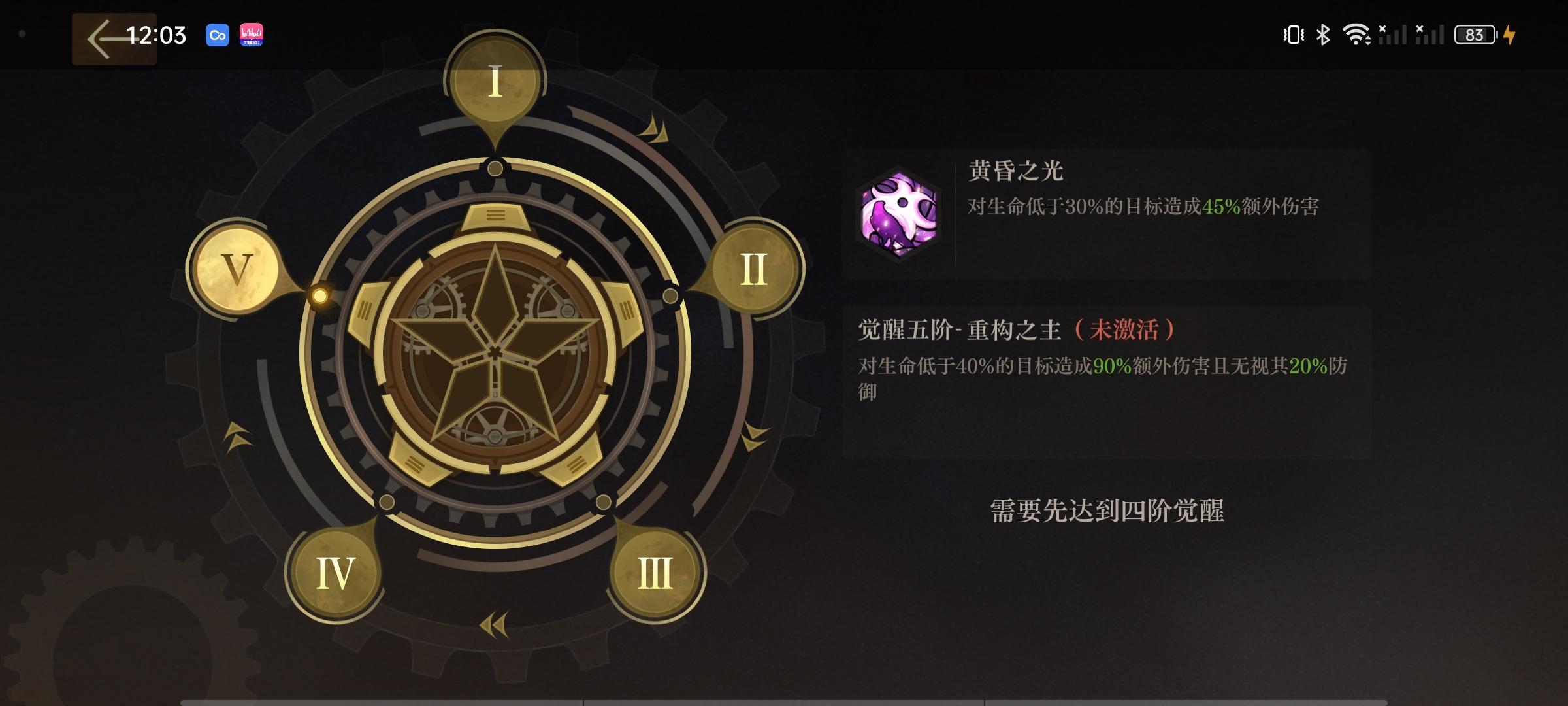Select awakening stage IV node
1568x706 pixels.
coord(335,573)
